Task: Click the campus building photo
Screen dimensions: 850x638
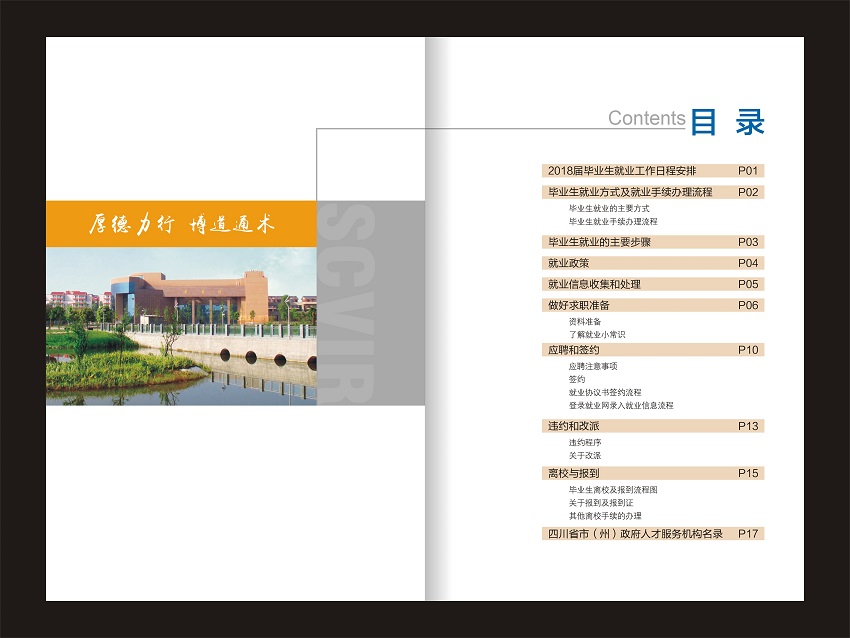Action: coord(181,325)
